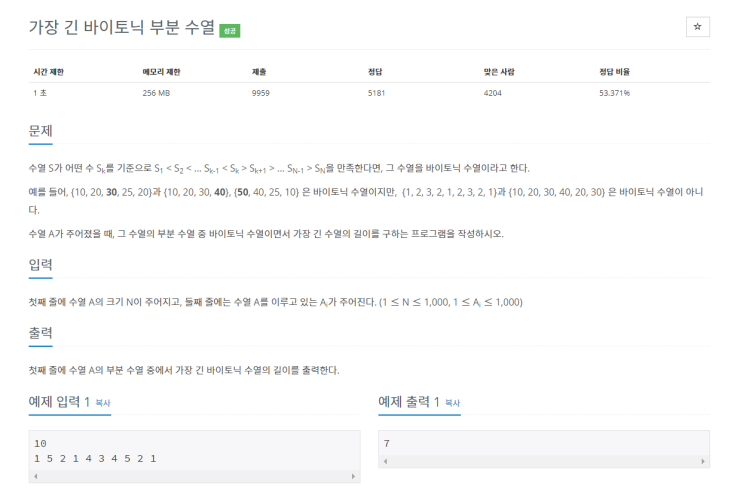The height and width of the screenshot is (491, 743).
Task: Click the 출력 section heading
Action: [40, 333]
